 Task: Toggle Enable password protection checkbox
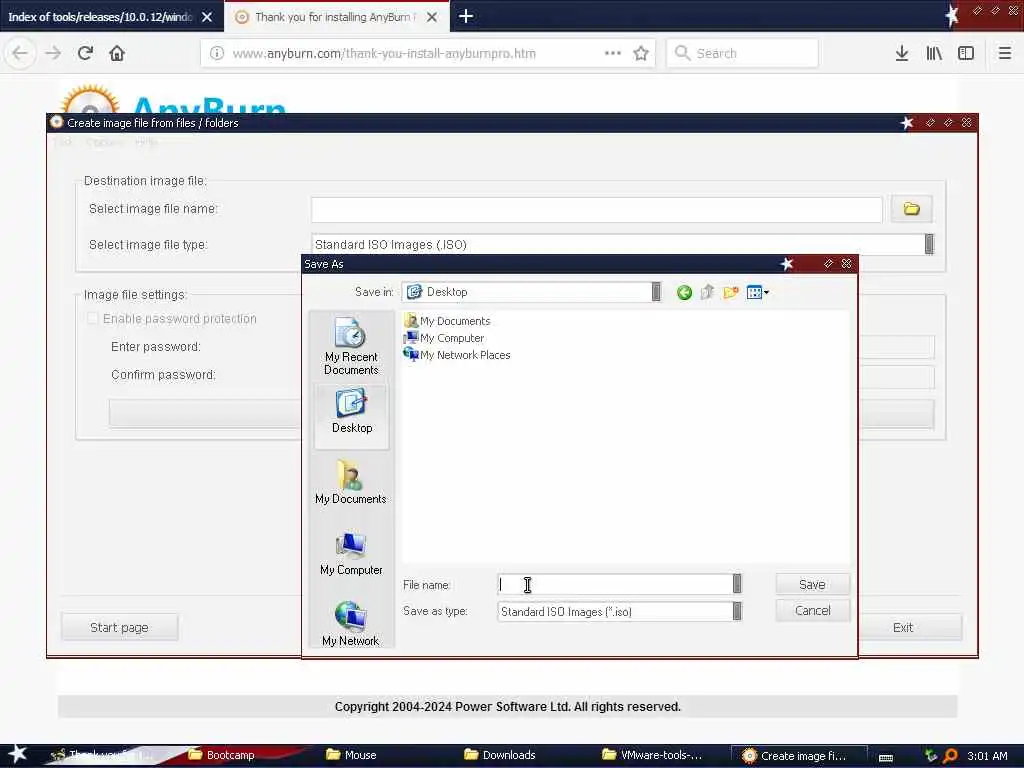[93, 319]
